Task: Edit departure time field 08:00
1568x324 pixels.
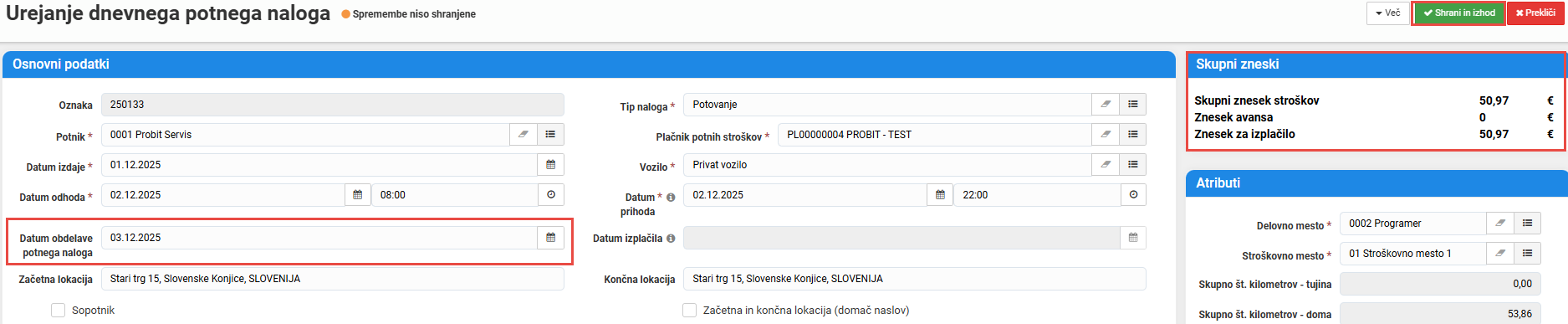Action: pos(455,194)
